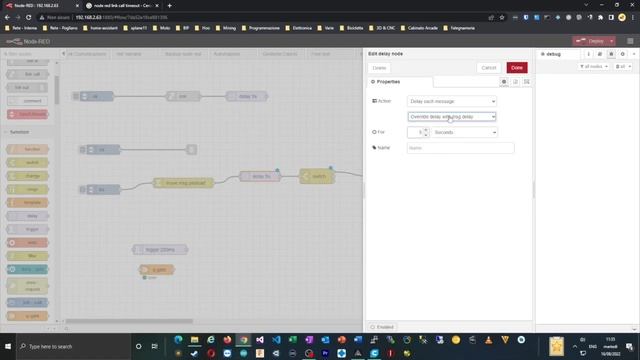Expand the sidebar tabs dropdown arrow
This screenshot has width=640, height=360.
[634, 54]
